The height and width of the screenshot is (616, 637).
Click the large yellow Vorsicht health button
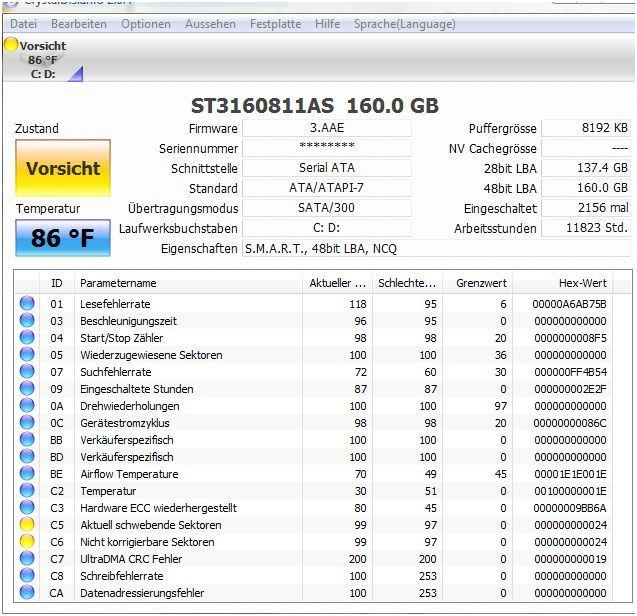(x=63, y=168)
